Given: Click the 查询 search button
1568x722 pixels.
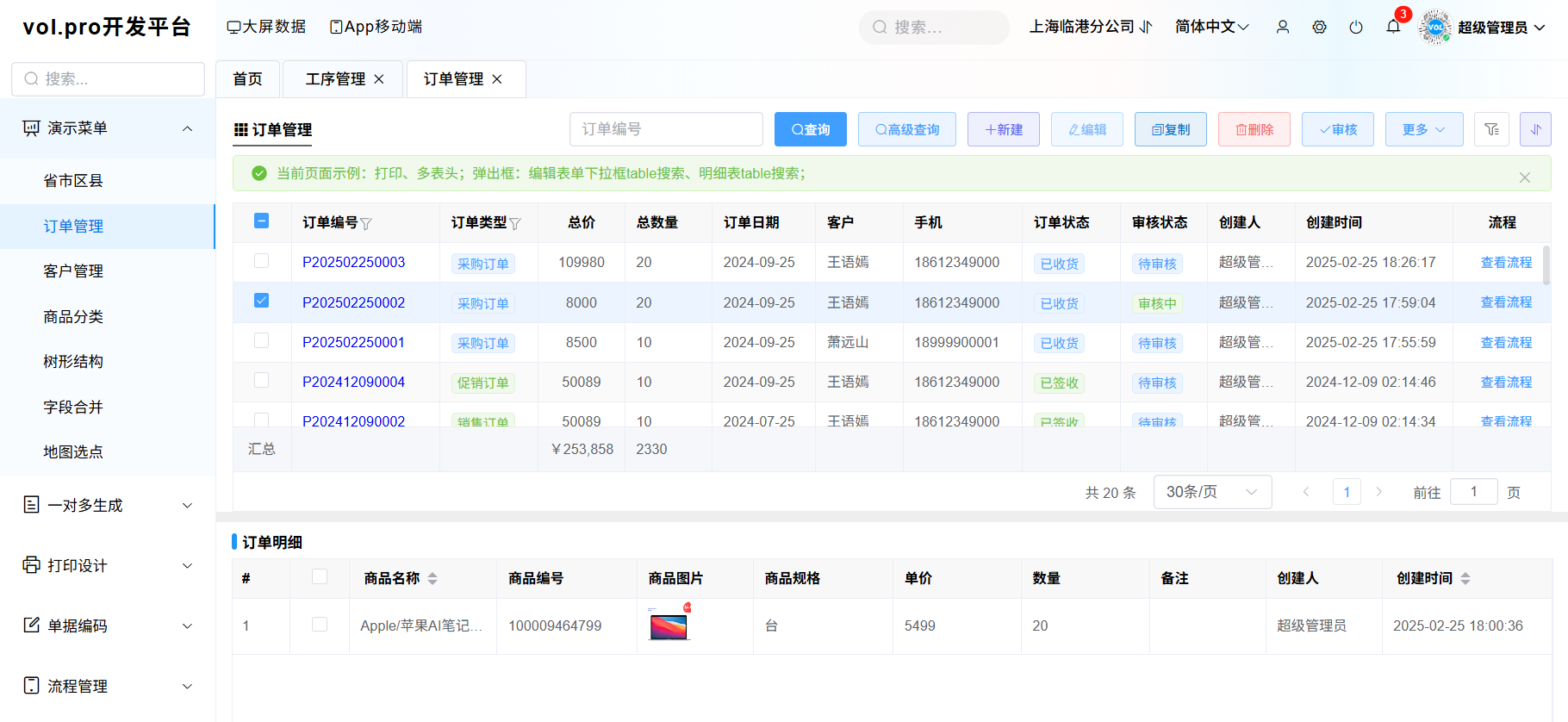Looking at the screenshot, I should [810, 129].
